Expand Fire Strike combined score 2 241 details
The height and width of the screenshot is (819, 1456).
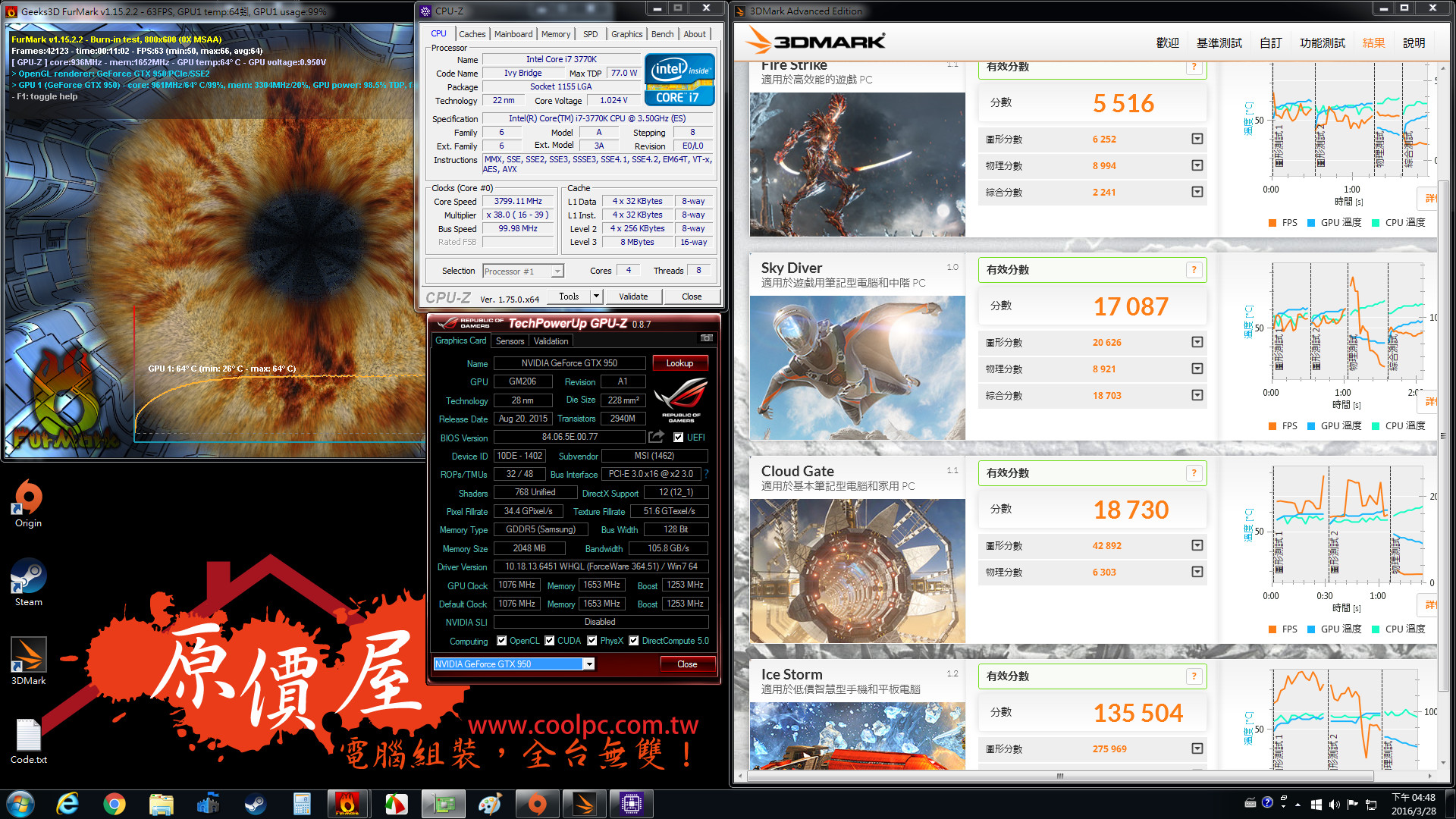tap(1197, 192)
